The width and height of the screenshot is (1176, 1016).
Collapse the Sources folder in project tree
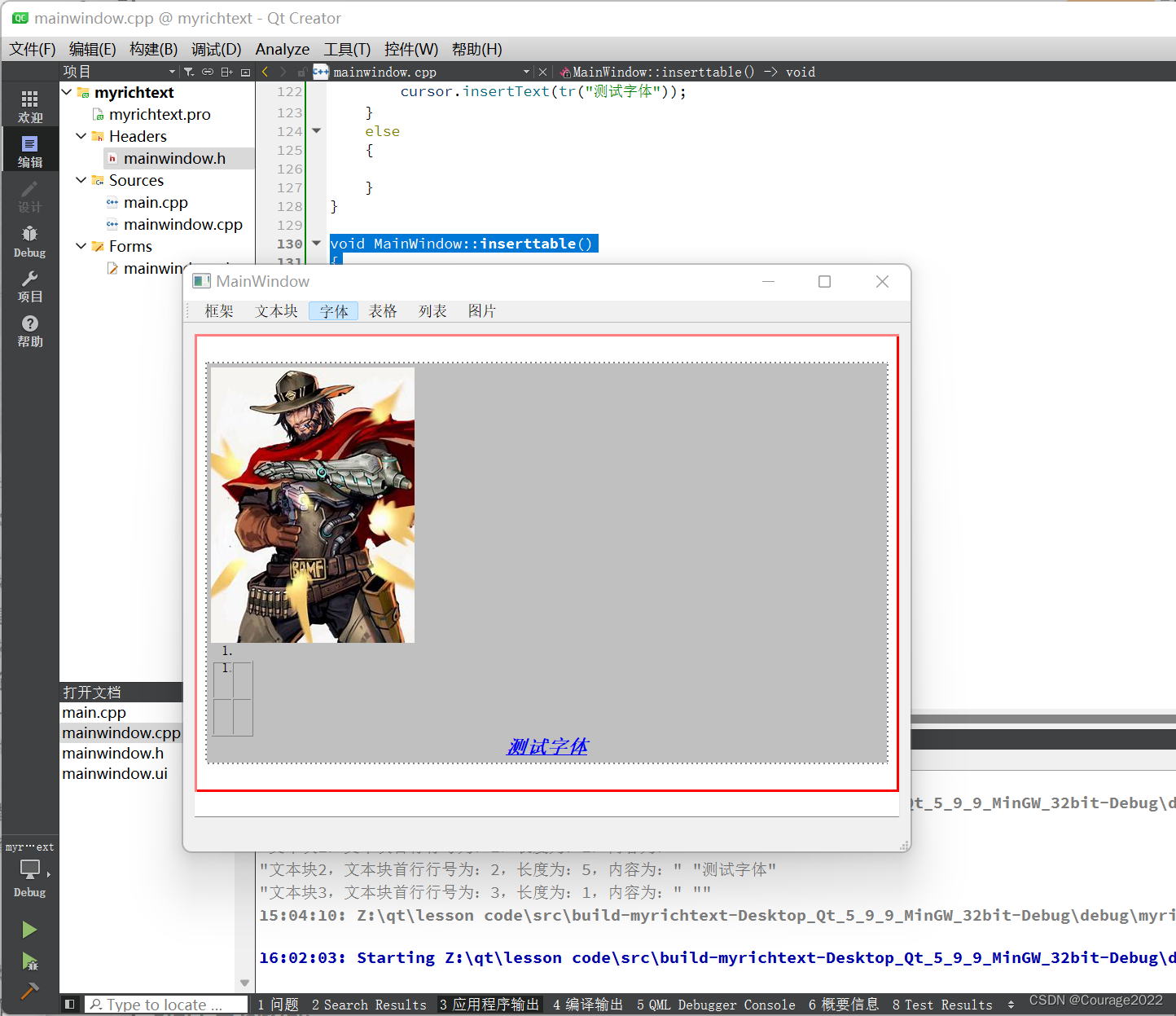(x=80, y=180)
